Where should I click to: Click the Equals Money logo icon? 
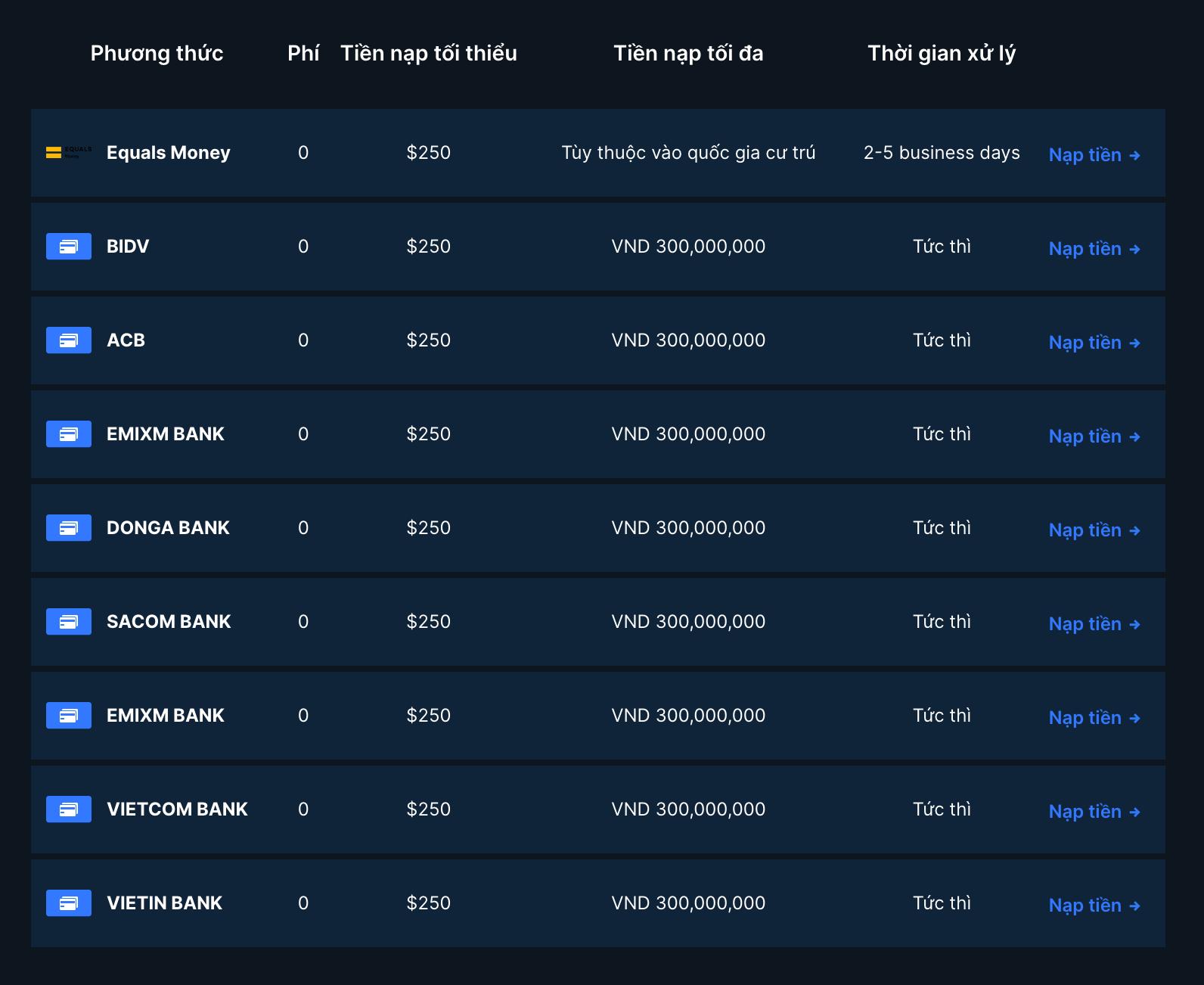(x=68, y=153)
